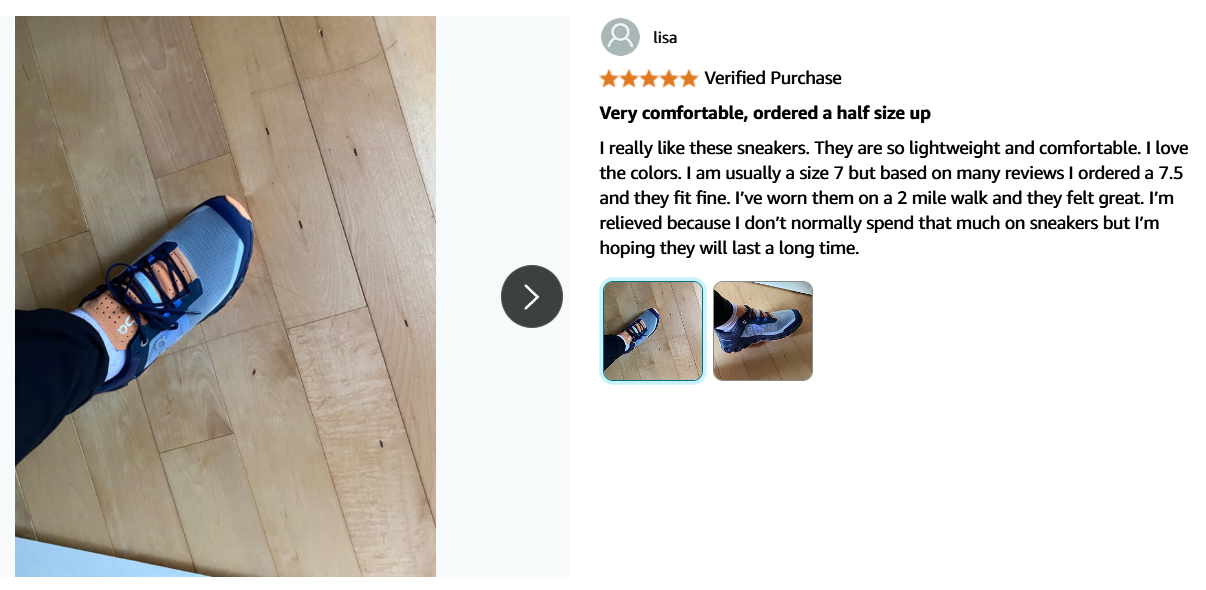Open reviewer profile via the name lisa
Viewport: 1206px width, 590px height.
(x=665, y=38)
